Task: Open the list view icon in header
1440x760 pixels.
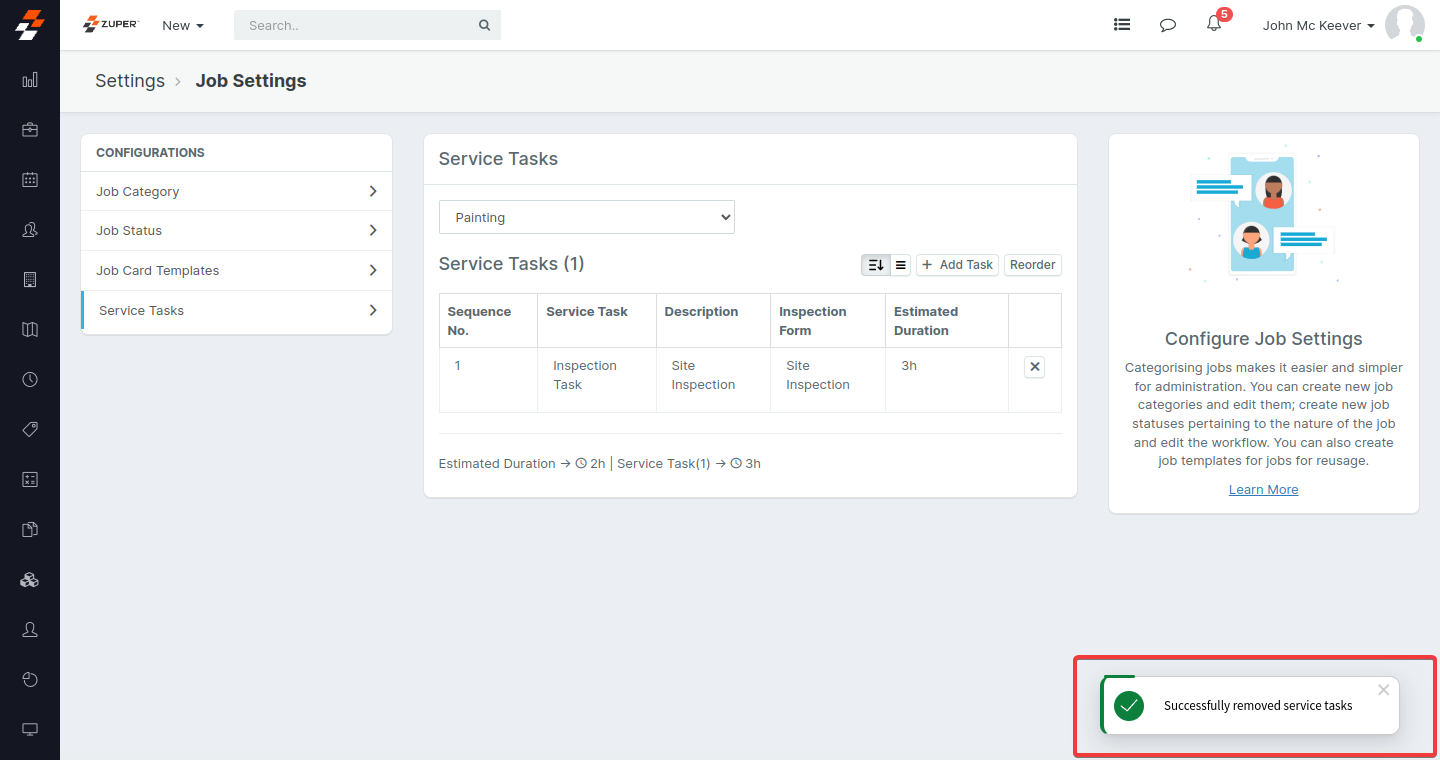Action: (x=1122, y=25)
